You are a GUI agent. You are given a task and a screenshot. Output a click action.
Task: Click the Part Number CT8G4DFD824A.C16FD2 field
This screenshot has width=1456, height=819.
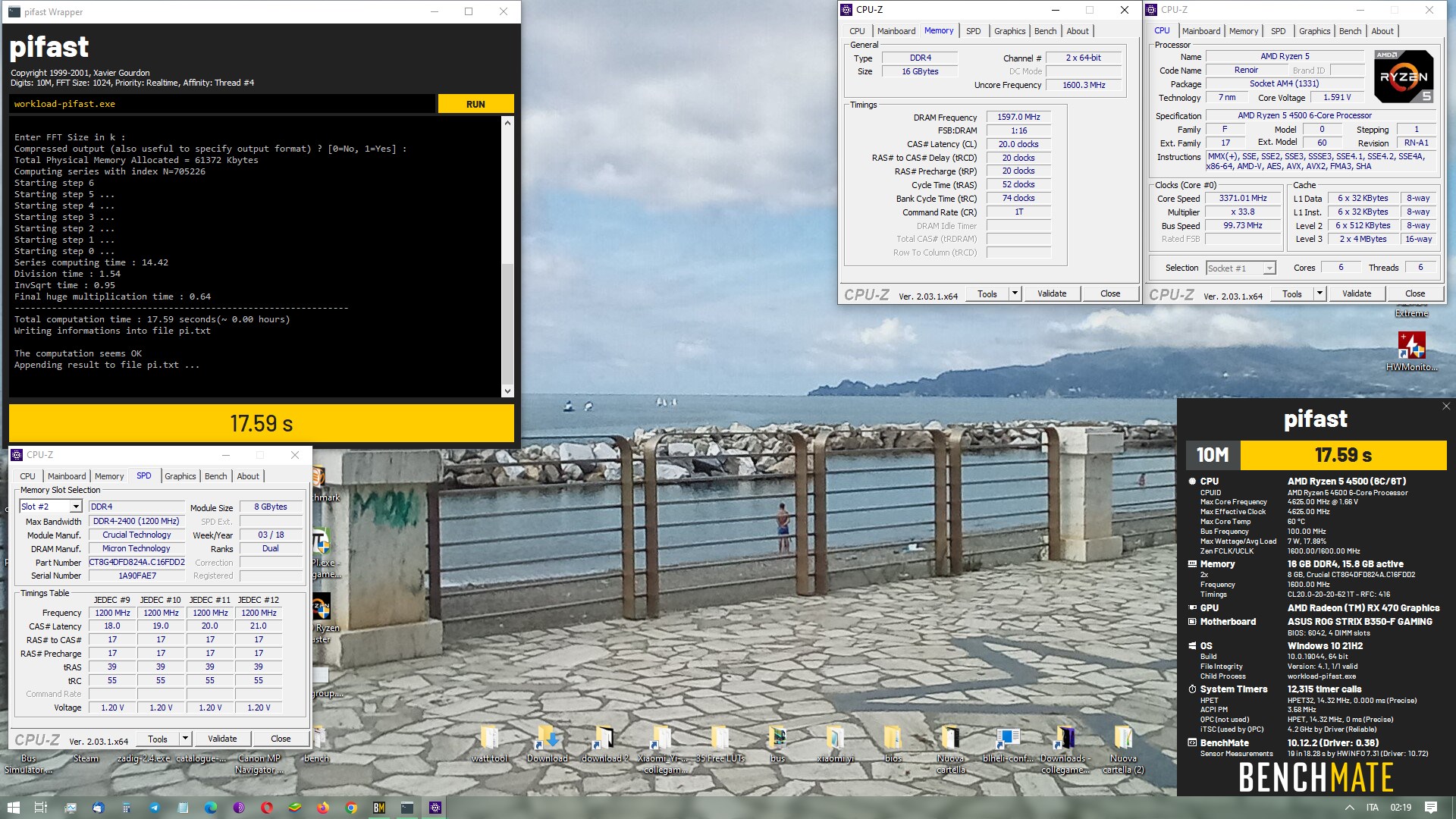(136, 562)
